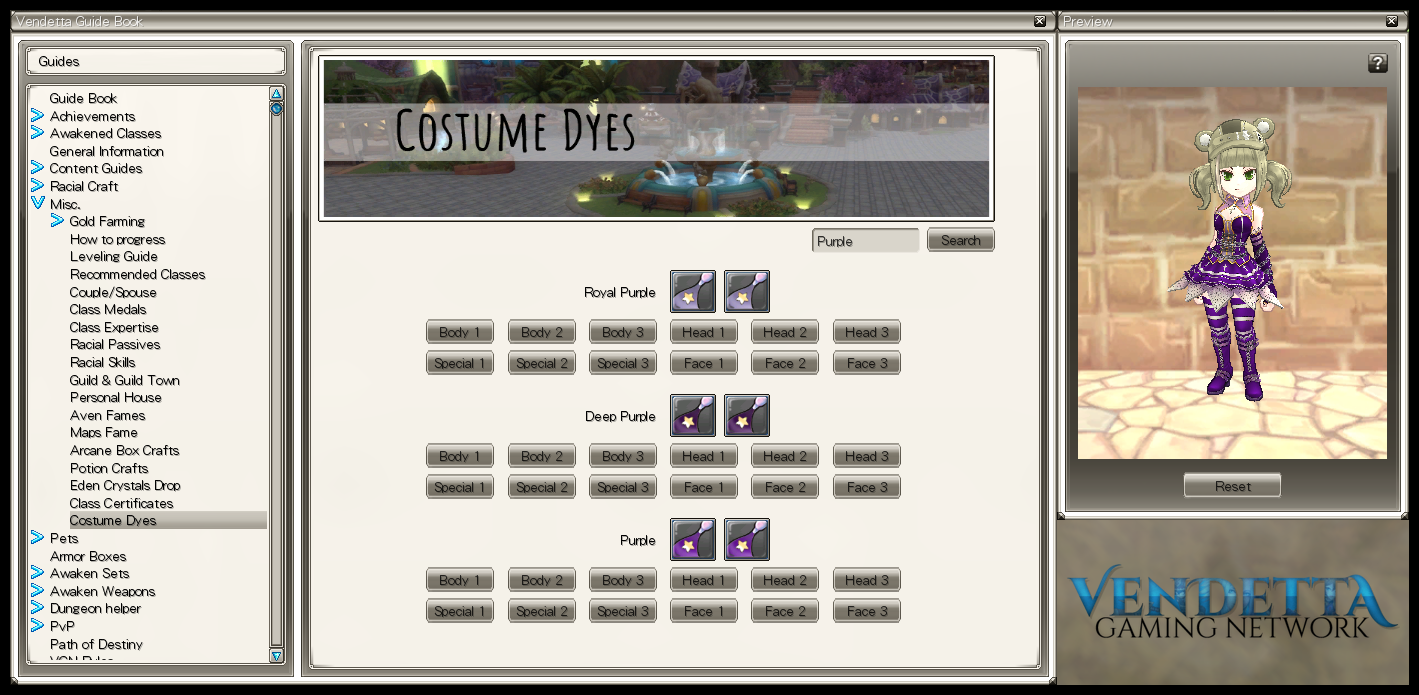Screen dimensions: 1419x695
Task: Click the first Royal Purple dye icon
Action: [x=693, y=292]
